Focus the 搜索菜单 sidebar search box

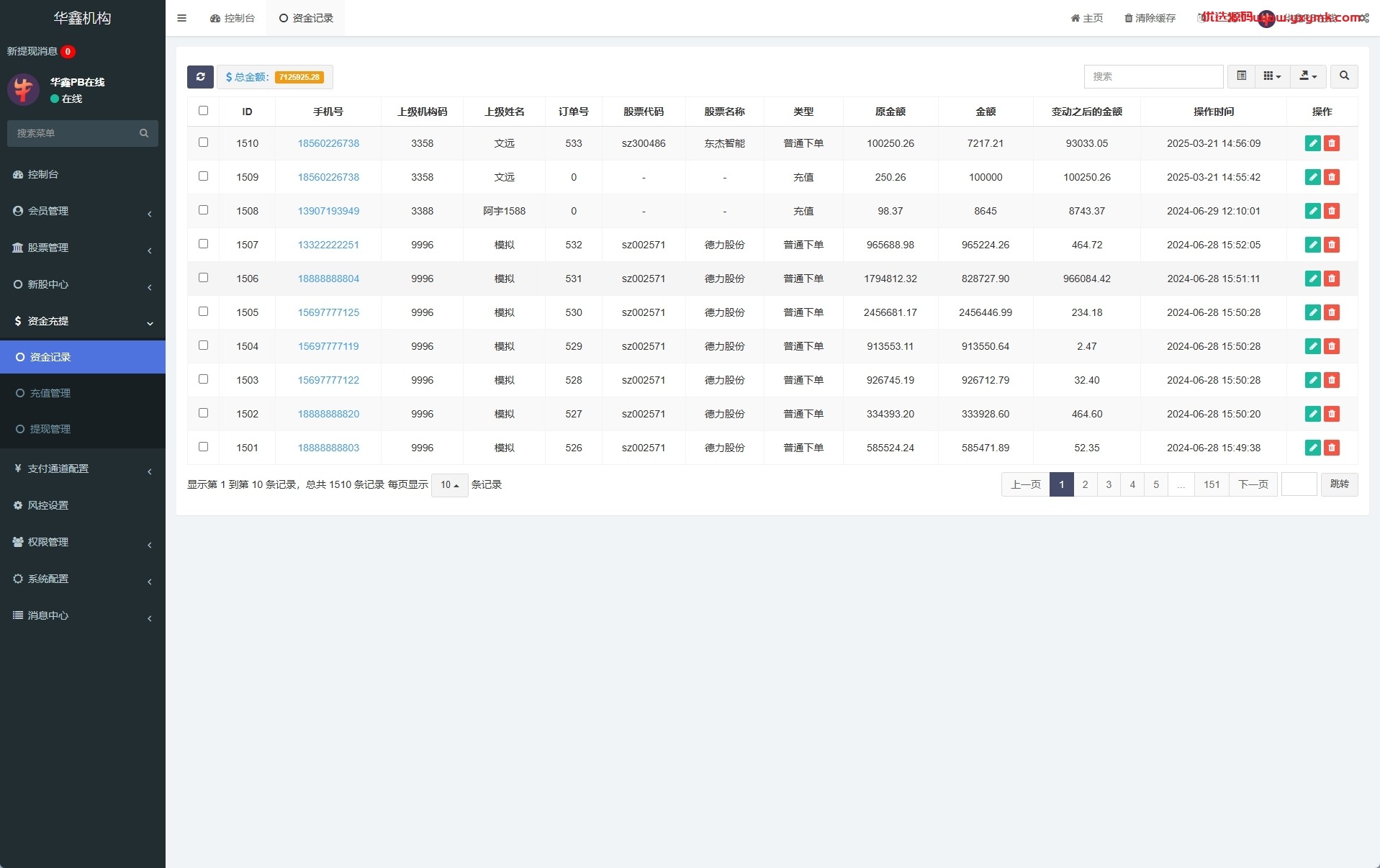point(72,133)
